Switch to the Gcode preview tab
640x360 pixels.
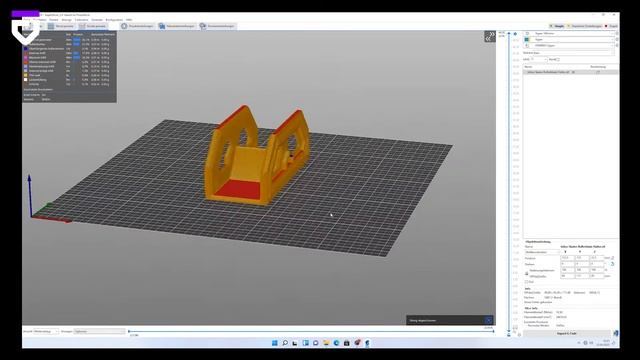click(93, 26)
